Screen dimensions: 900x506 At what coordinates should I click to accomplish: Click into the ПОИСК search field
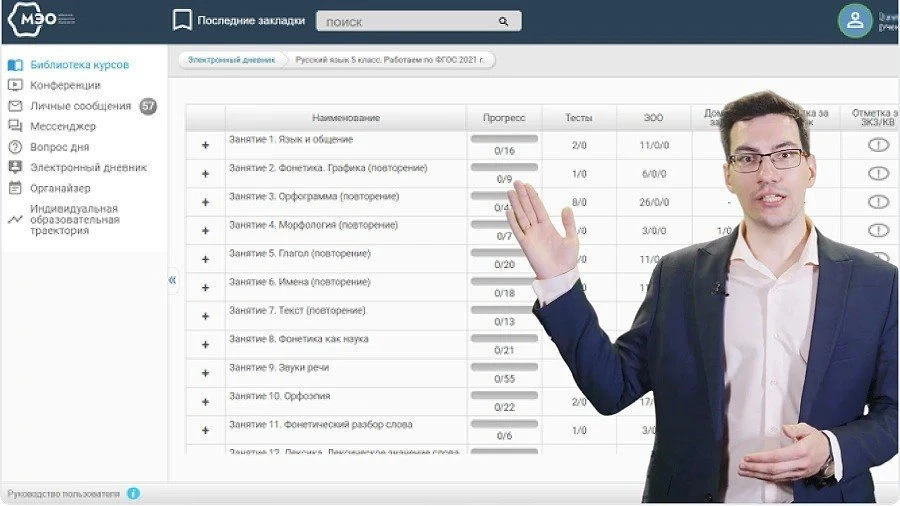click(x=405, y=21)
